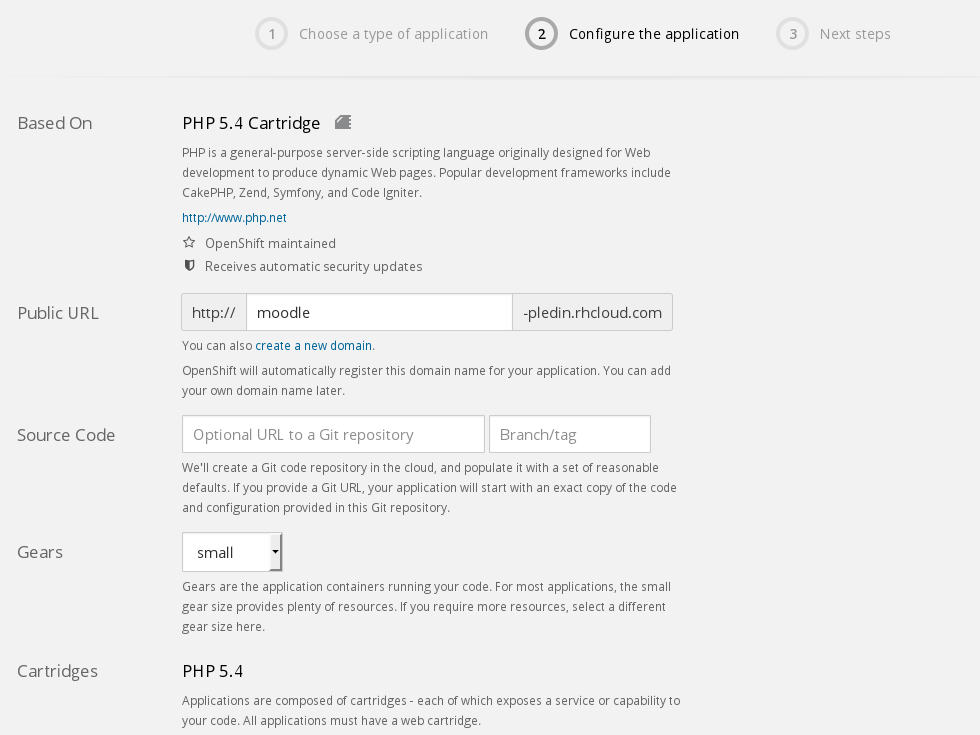Click the 'http://' prefix box
The image size is (980, 735).
[214, 312]
